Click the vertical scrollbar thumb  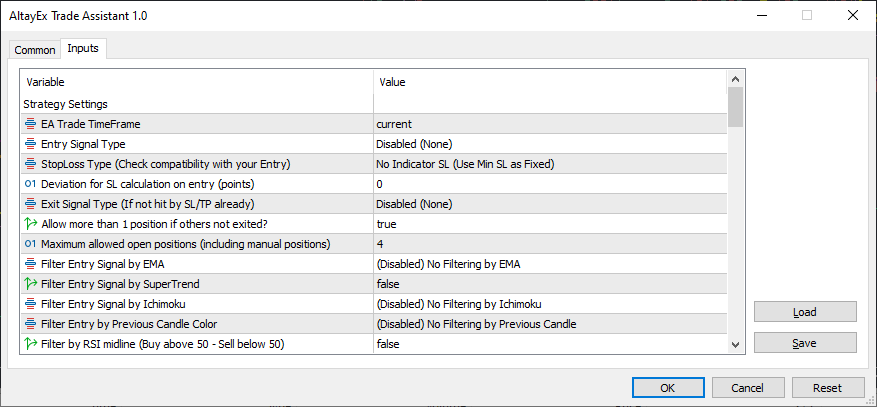click(x=735, y=107)
